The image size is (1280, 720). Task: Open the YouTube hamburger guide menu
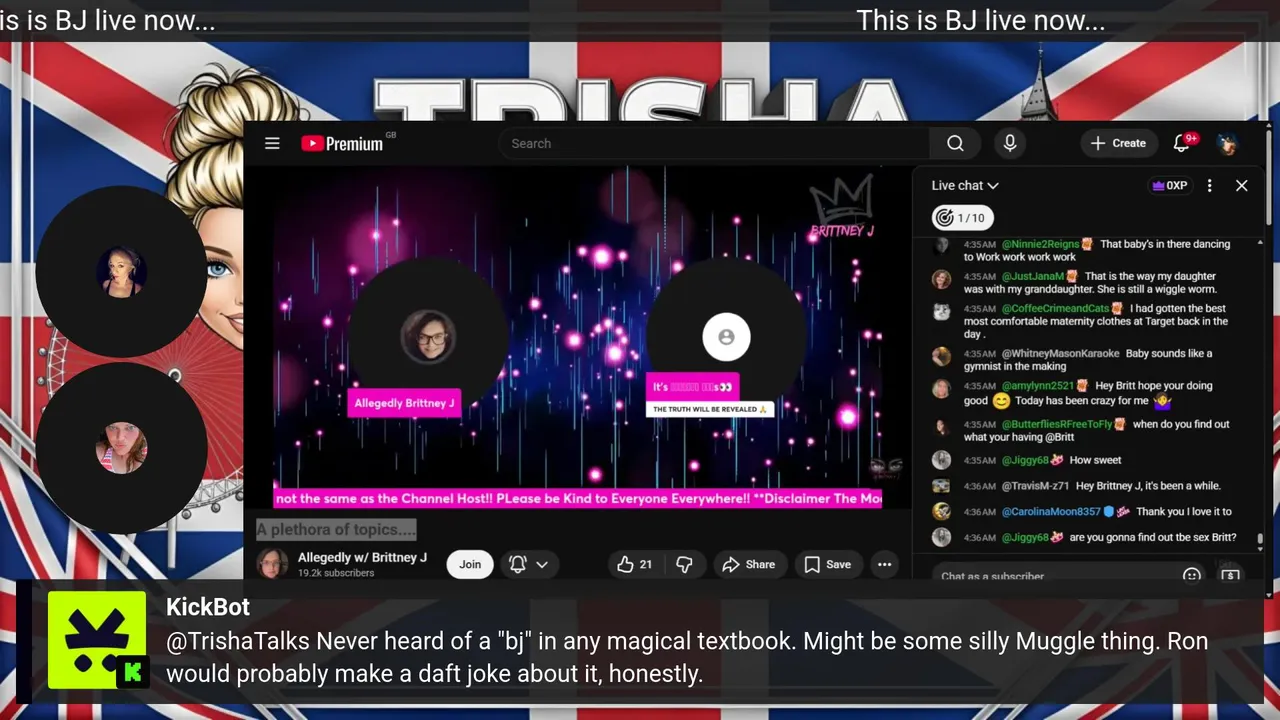coord(272,143)
